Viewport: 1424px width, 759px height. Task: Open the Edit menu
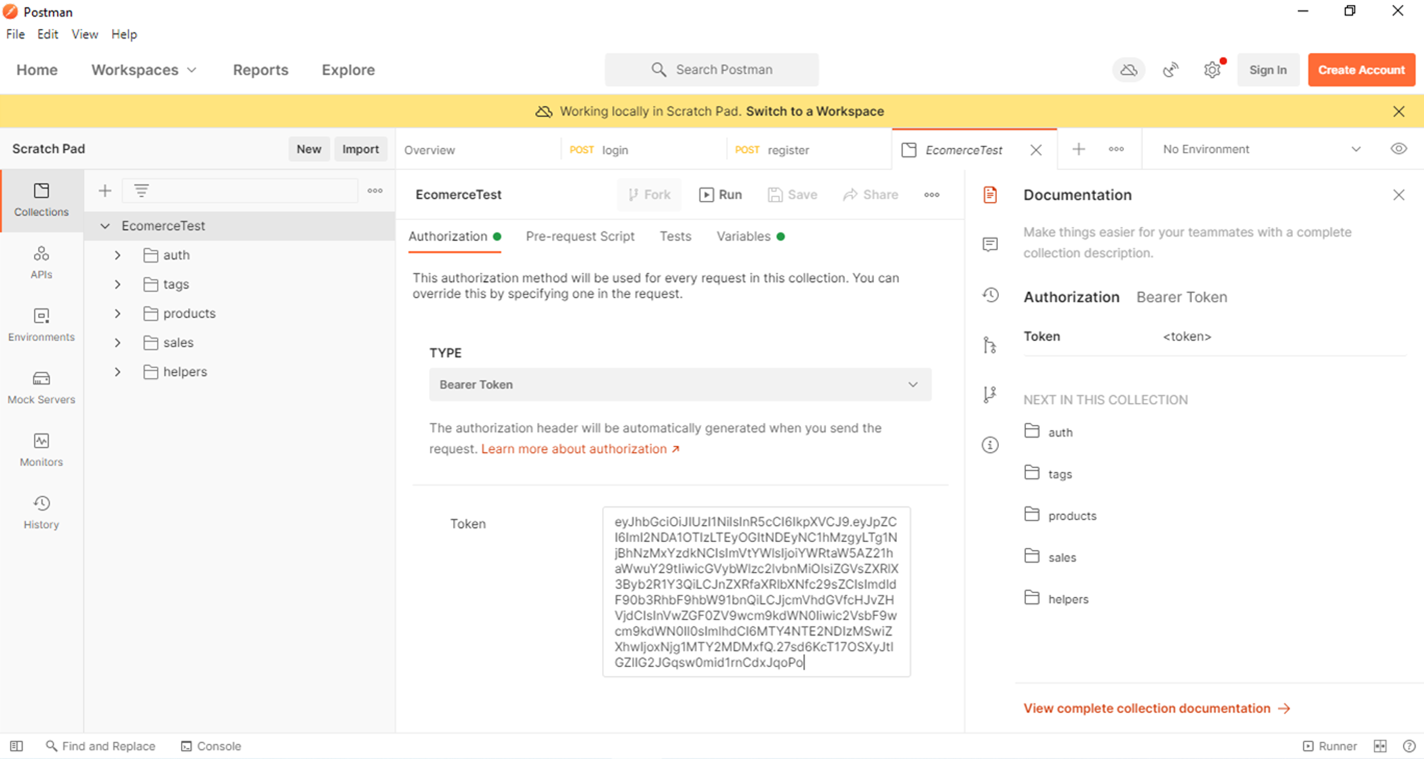pyautogui.click(x=48, y=34)
